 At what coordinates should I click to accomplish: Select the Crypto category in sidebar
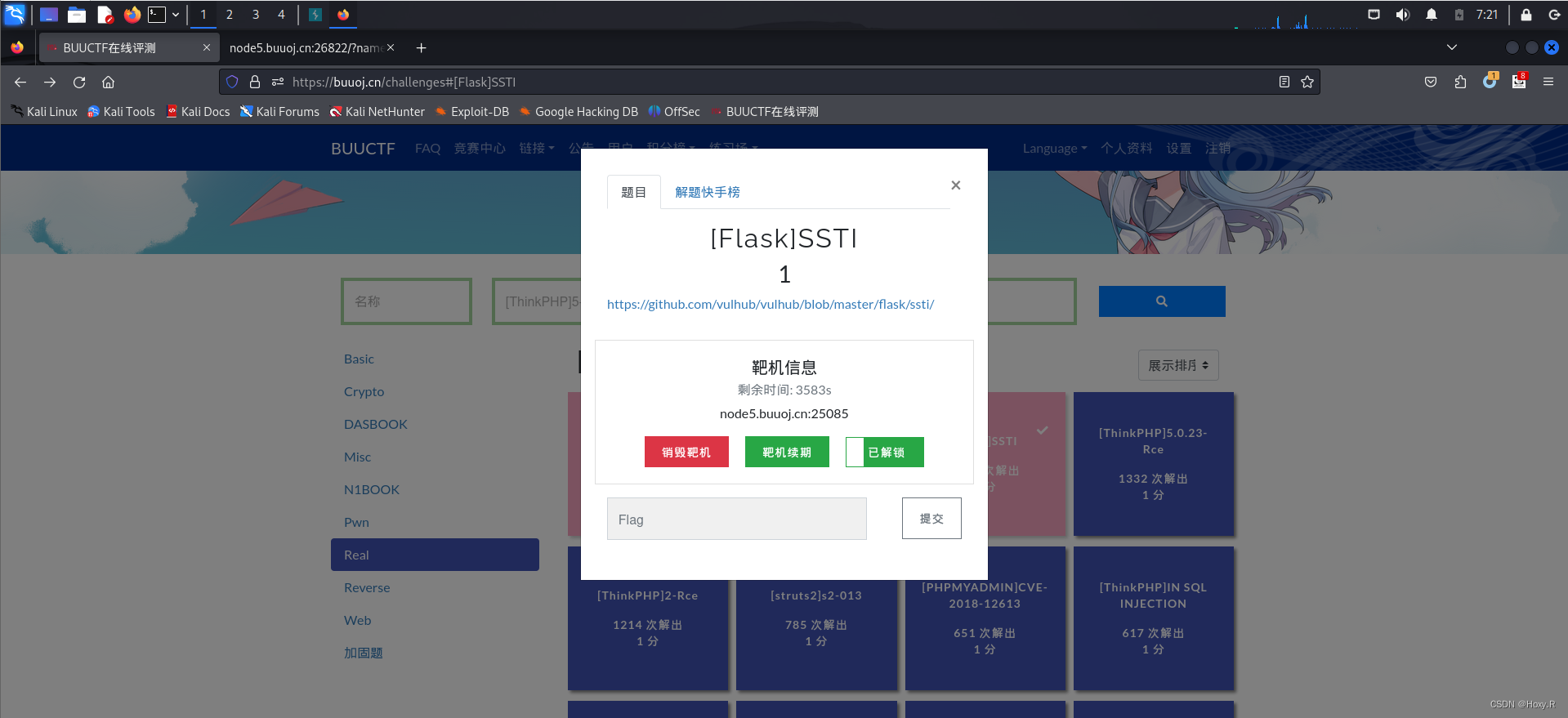[x=364, y=391]
